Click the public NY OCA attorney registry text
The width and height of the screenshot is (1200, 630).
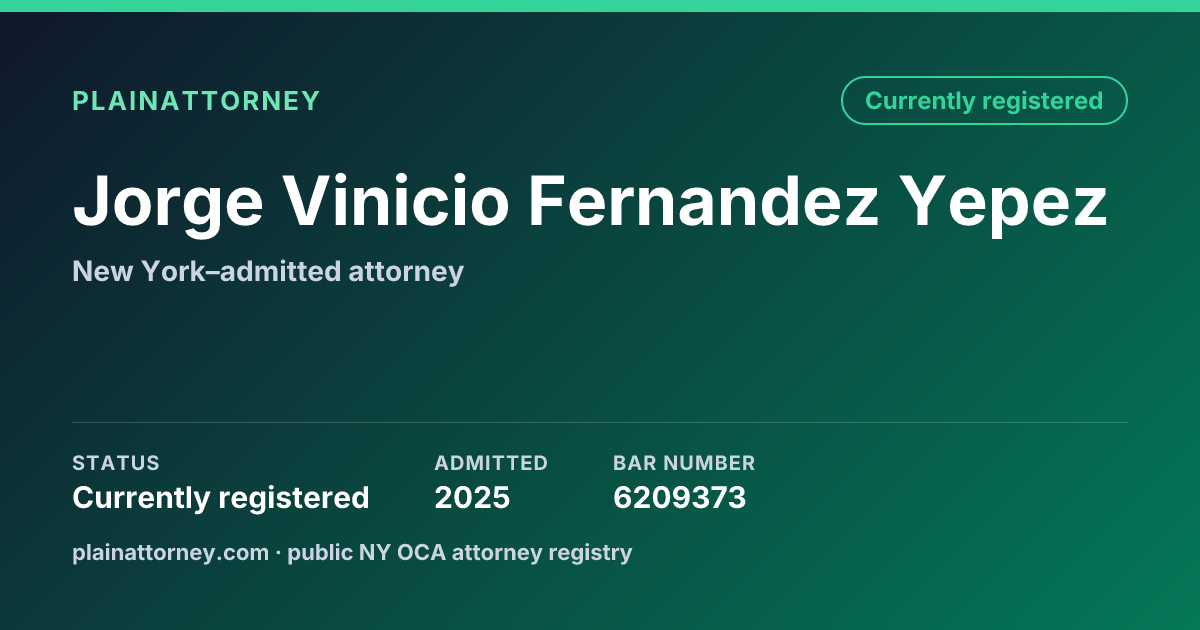coord(460,552)
